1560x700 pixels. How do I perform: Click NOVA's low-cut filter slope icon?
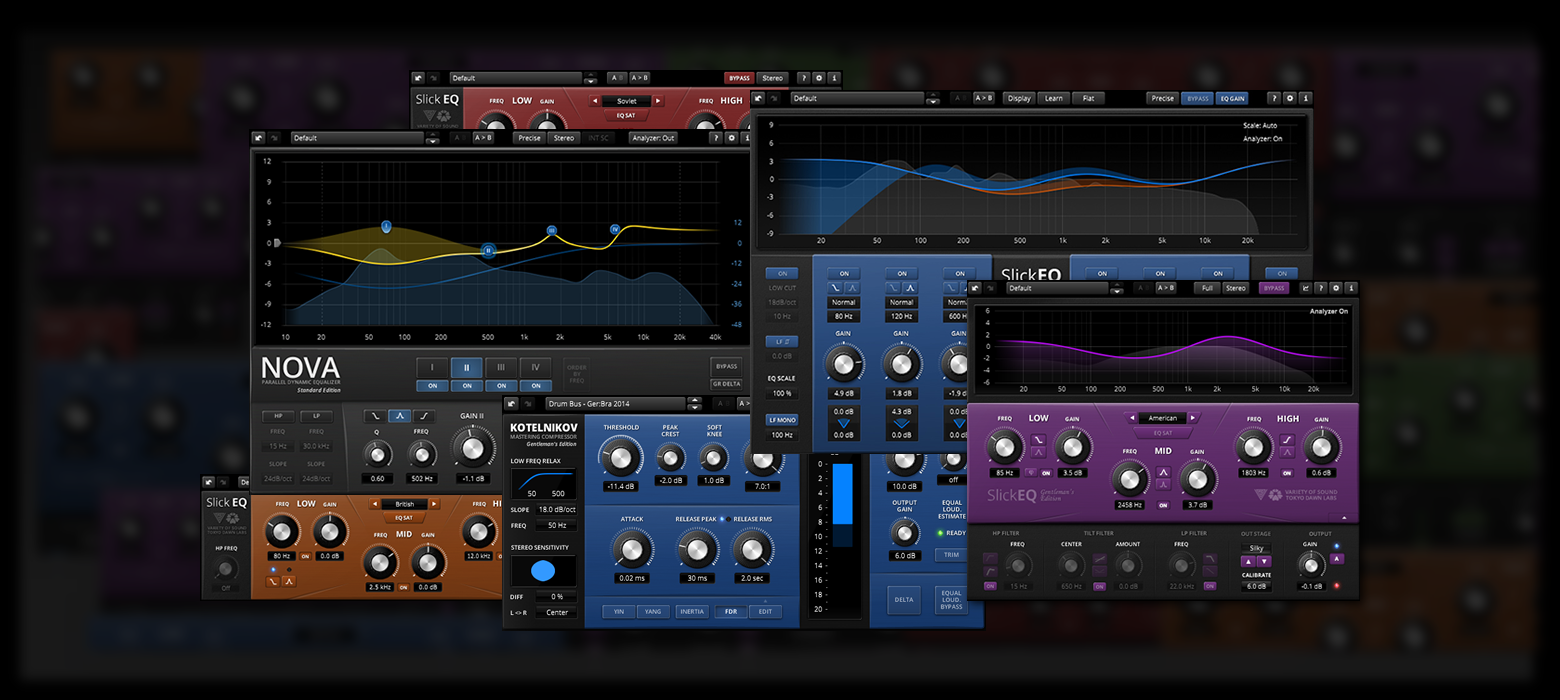[374, 416]
